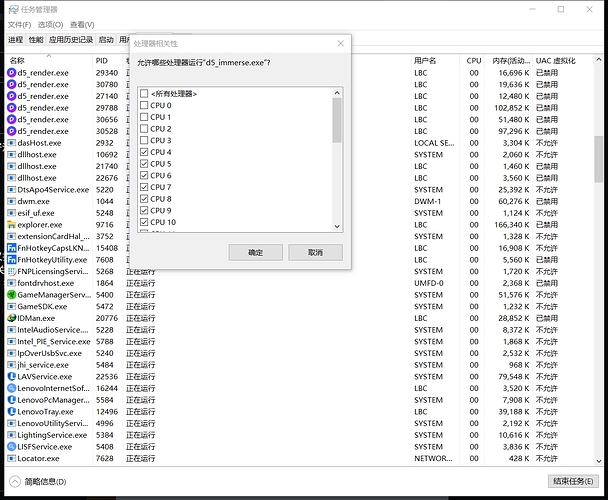Click process list scroll up arrow
This screenshot has width=608, height=500.
click(599, 60)
